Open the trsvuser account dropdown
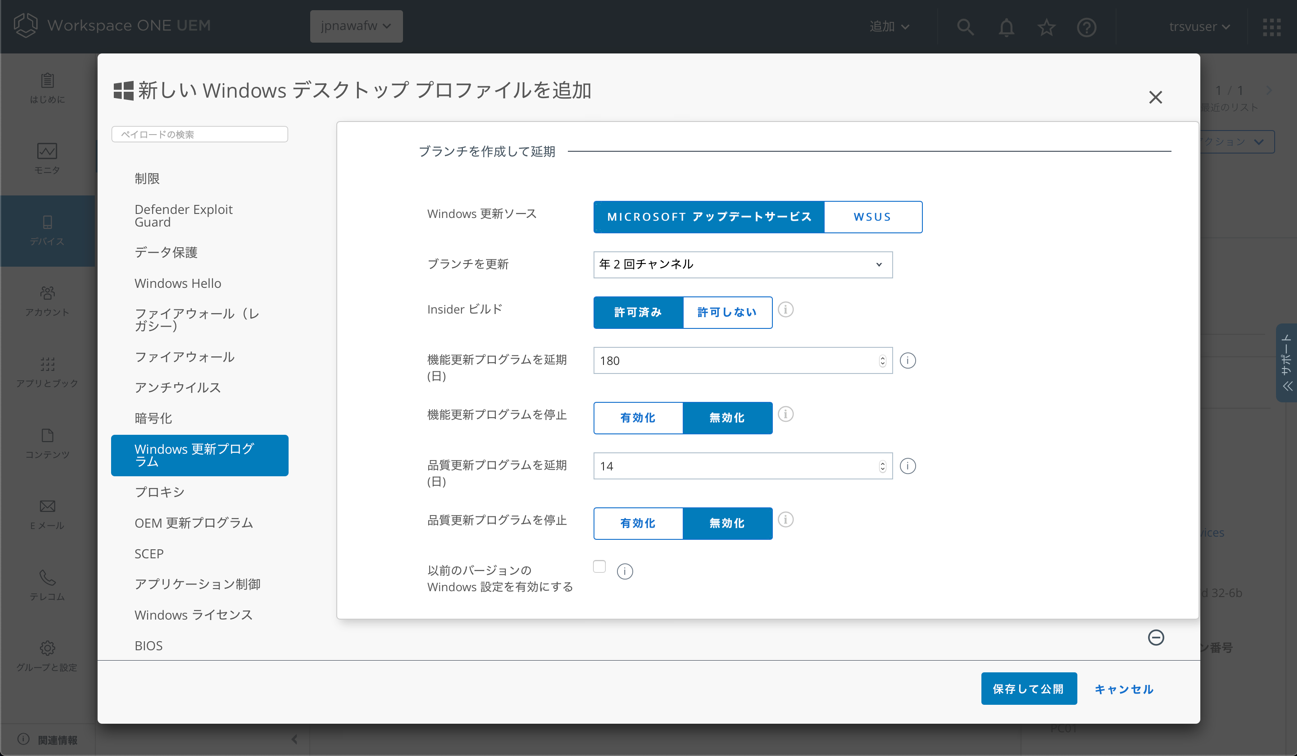Viewport: 1297px width, 756px height. click(x=1199, y=27)
